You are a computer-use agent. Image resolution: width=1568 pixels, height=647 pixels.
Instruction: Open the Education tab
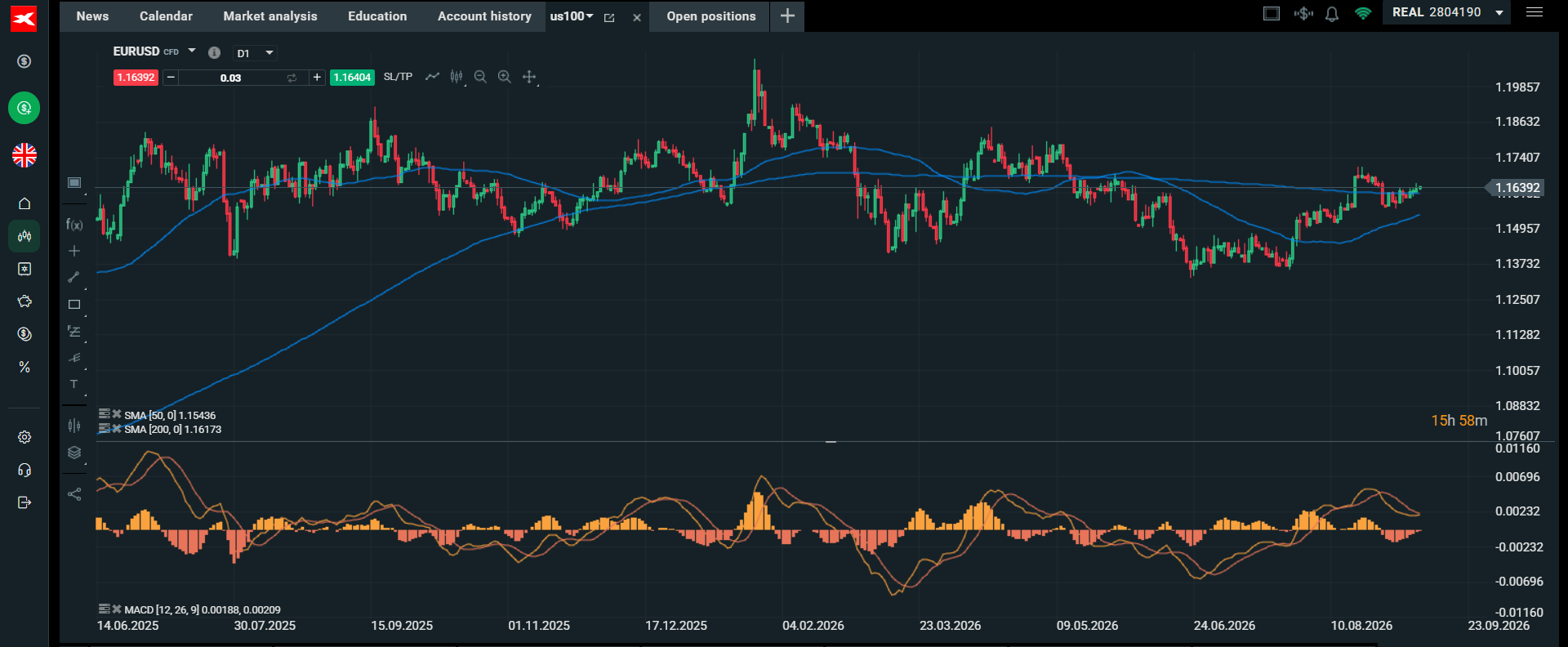pyautogui.click(x=377, y=16)
